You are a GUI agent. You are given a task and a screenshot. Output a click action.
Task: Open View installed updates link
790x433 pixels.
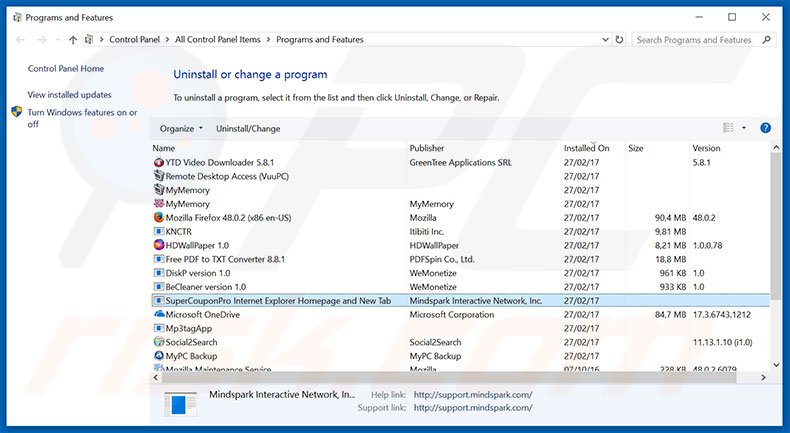70,95
